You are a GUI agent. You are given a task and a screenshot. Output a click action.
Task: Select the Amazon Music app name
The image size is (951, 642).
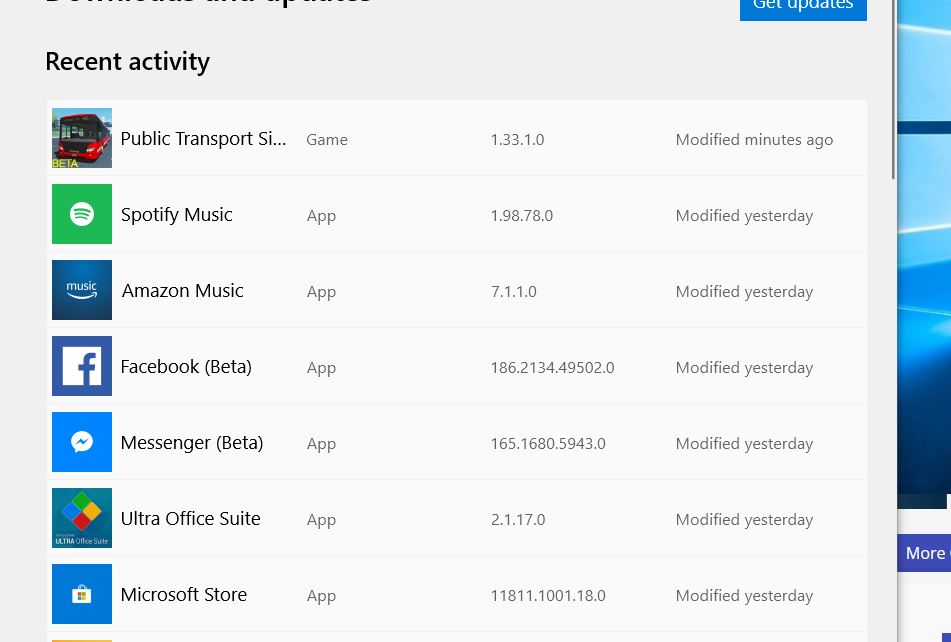pos(183,291)
